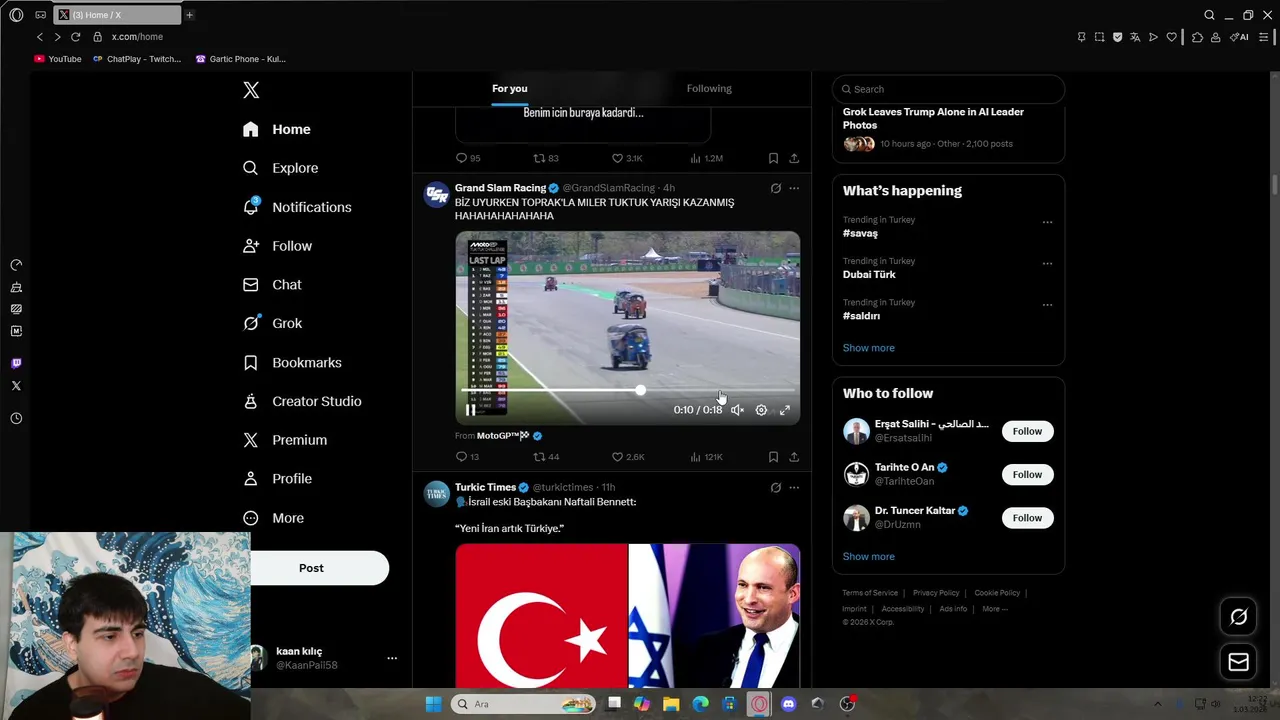Open Twitch icon in Opera sidebar
Image resolution: width=1280 pixels, height=720 pixels.
[16, 363]
